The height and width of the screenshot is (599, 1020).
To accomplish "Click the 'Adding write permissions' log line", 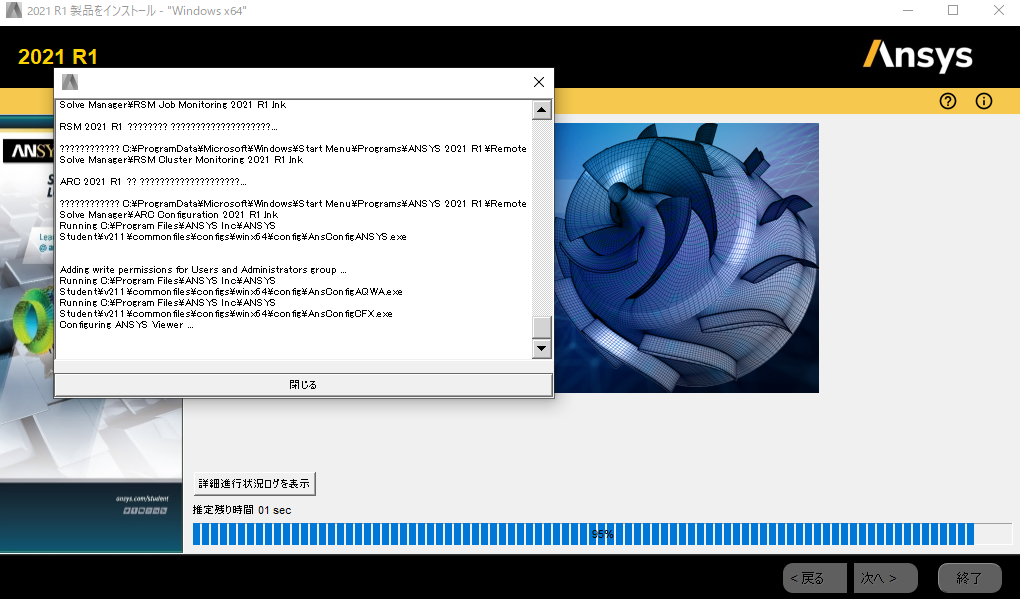I will tap(203, 270).
